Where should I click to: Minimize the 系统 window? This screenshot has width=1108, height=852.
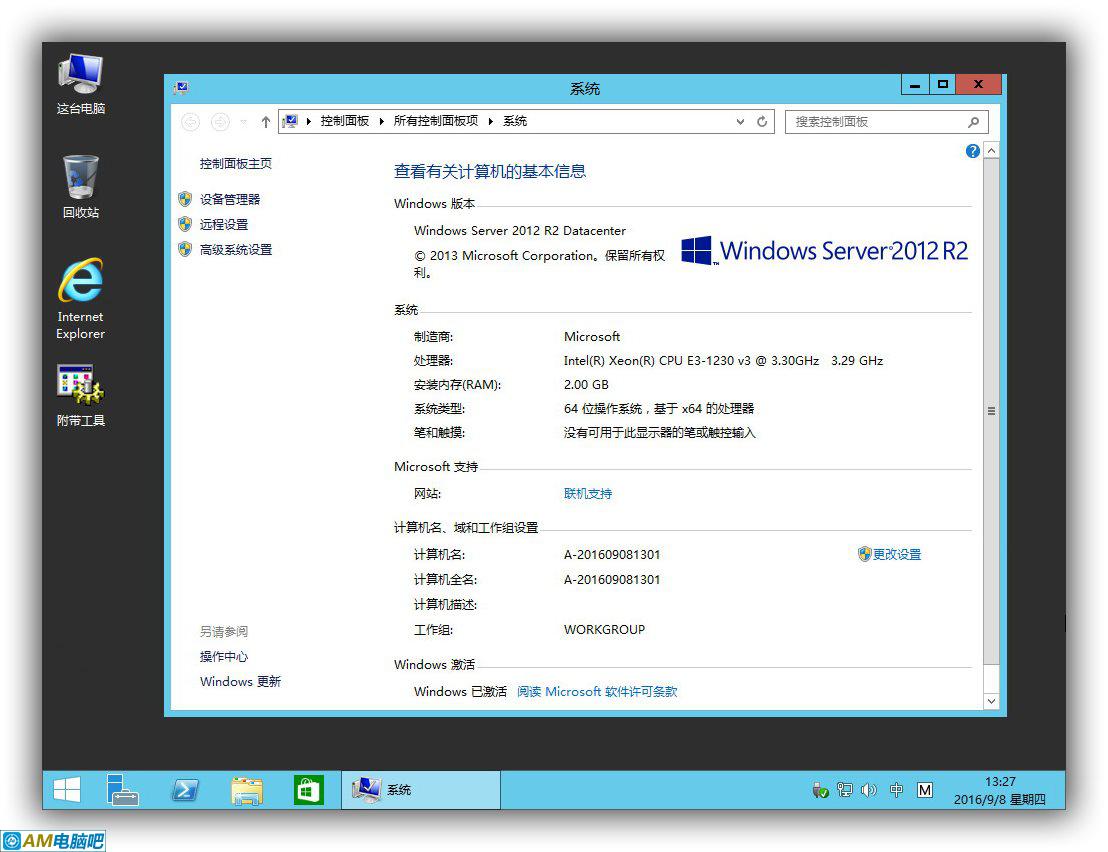click(x=915, y=84)
